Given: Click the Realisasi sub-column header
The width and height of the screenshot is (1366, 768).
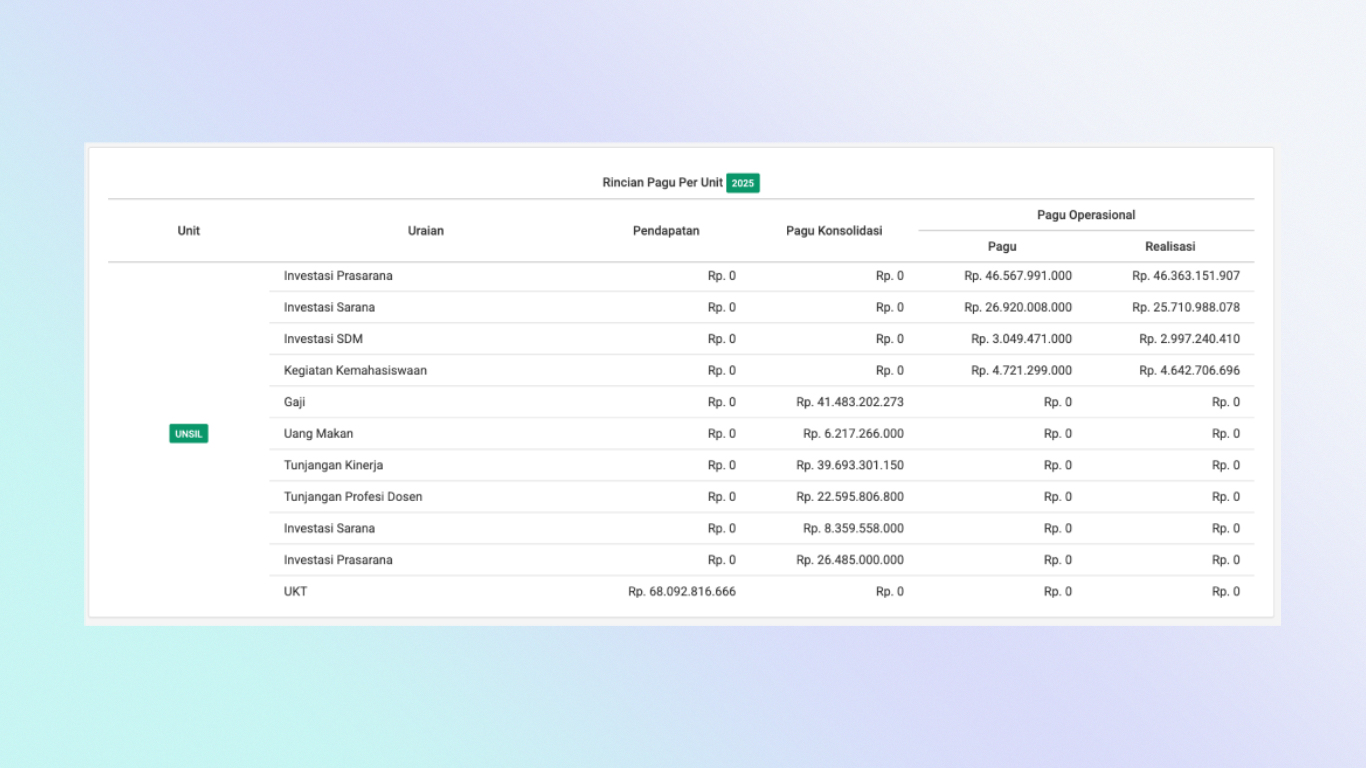Looking at the screenshot, I should click(1170, 246).
